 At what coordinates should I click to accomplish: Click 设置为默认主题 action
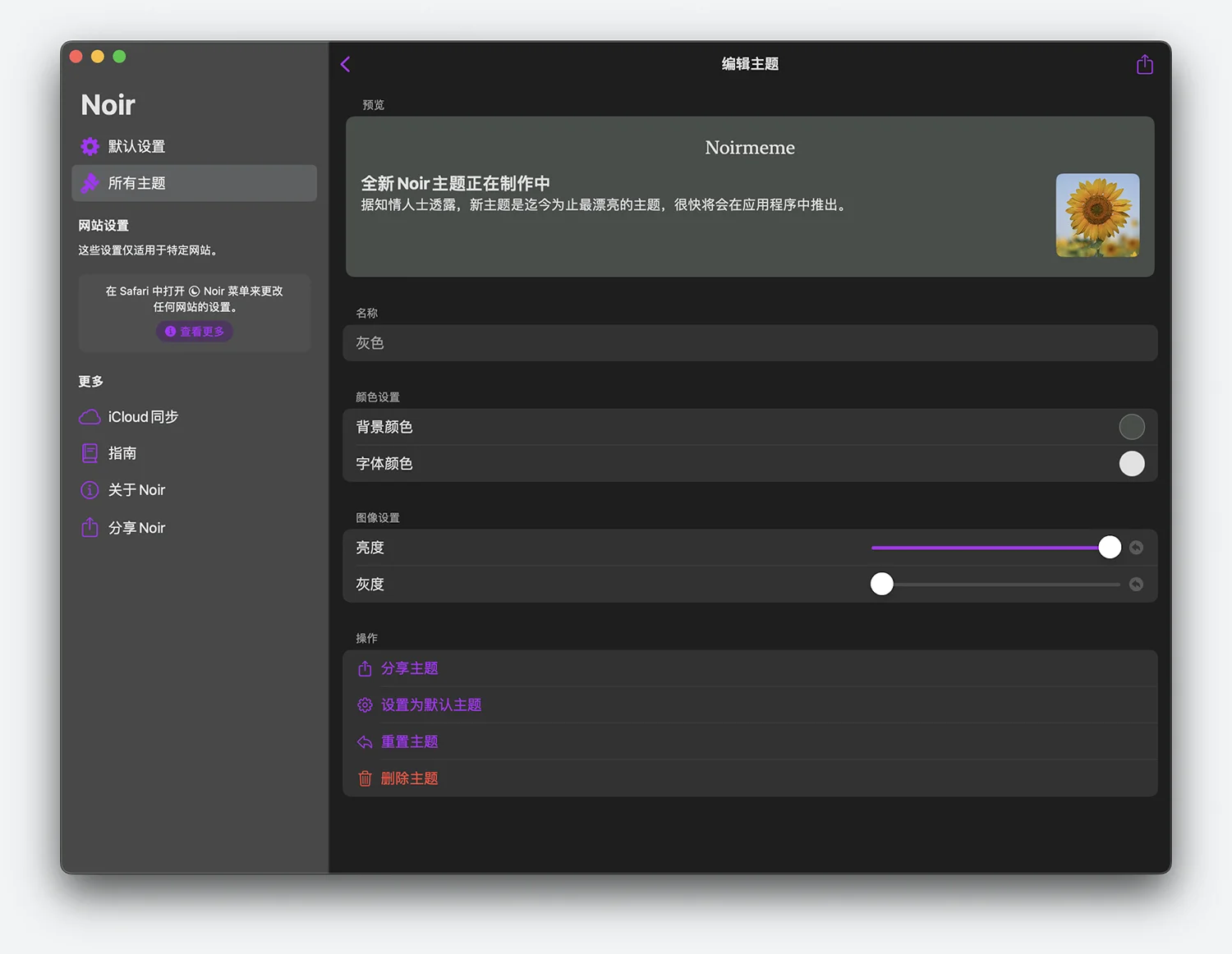750,705
